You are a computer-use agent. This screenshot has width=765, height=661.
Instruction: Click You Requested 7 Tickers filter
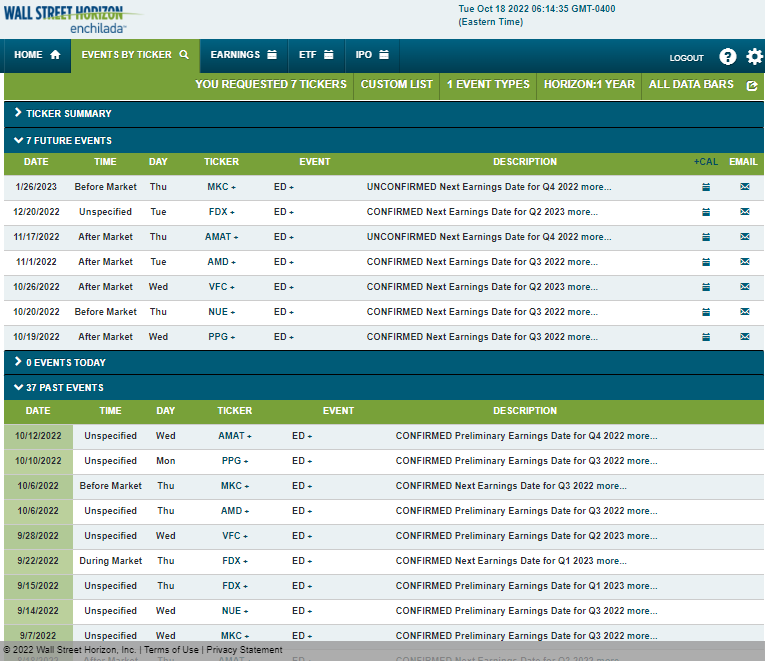(271, 84)
